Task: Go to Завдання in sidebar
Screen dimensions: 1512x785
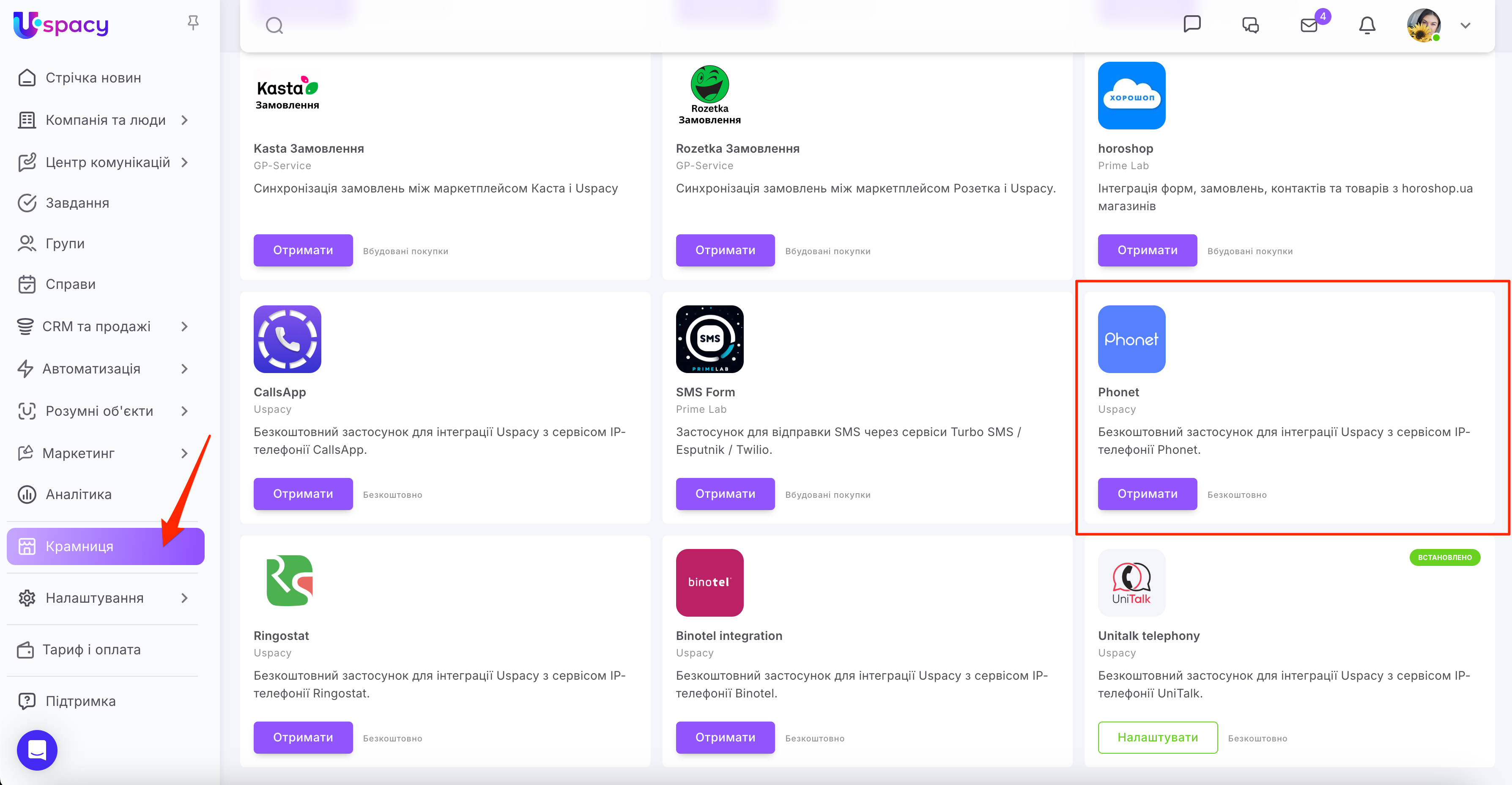Action: [77, 203]
